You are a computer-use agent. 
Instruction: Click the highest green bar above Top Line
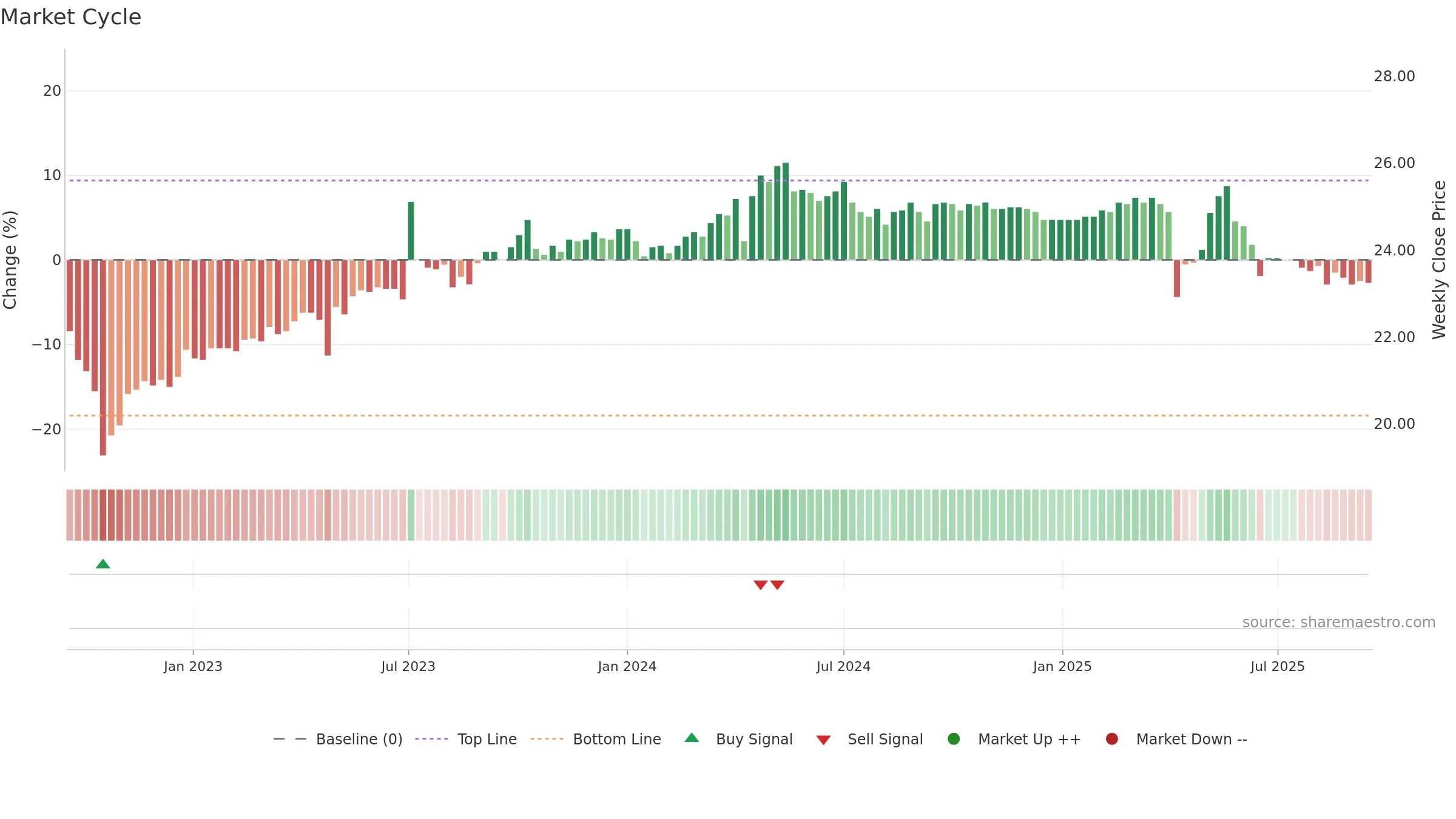pyautogui.click(x=786, y=211)
